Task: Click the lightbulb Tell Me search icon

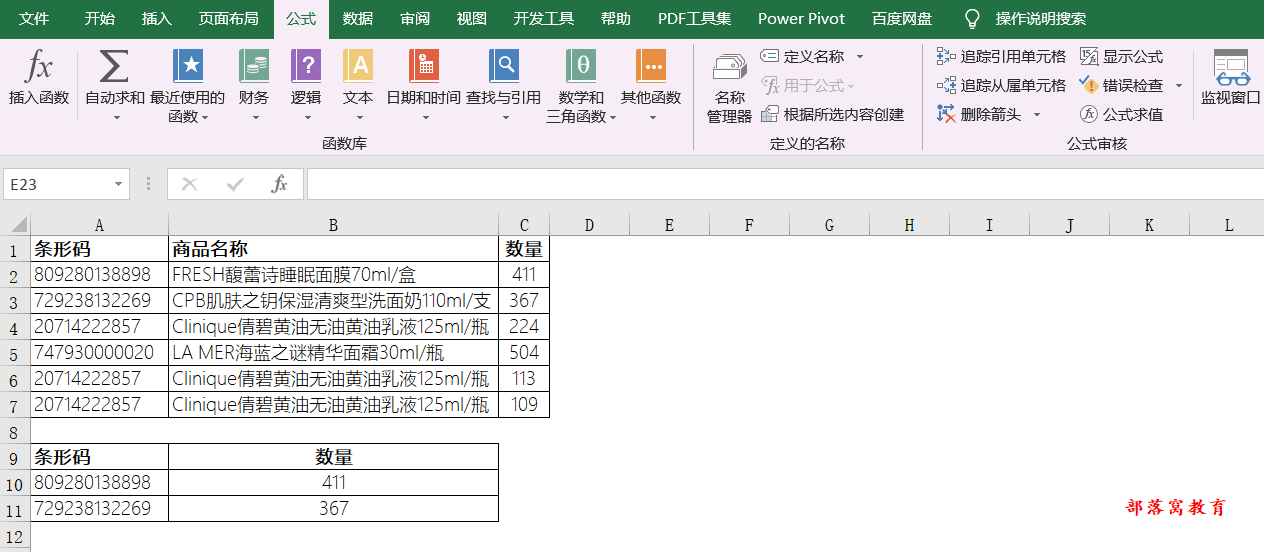Action: (x=971, y=19)
